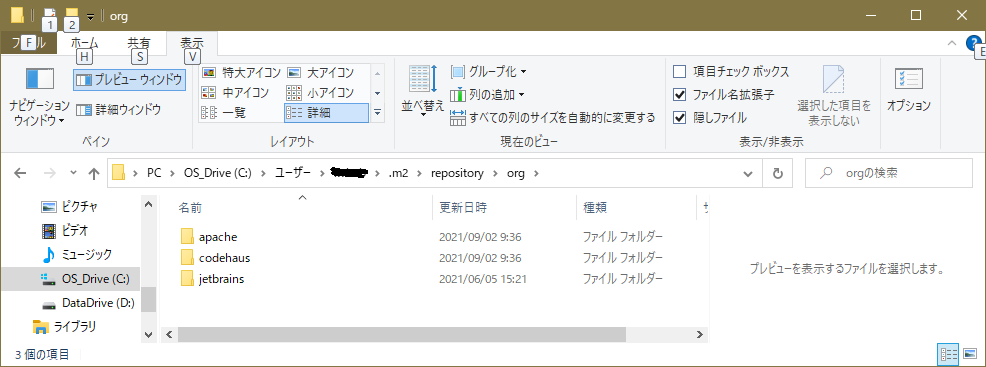Image resolution: width=986 pixels, height=367 pixels.
Task: Open the ファイル tab
Action: point(28,43)
